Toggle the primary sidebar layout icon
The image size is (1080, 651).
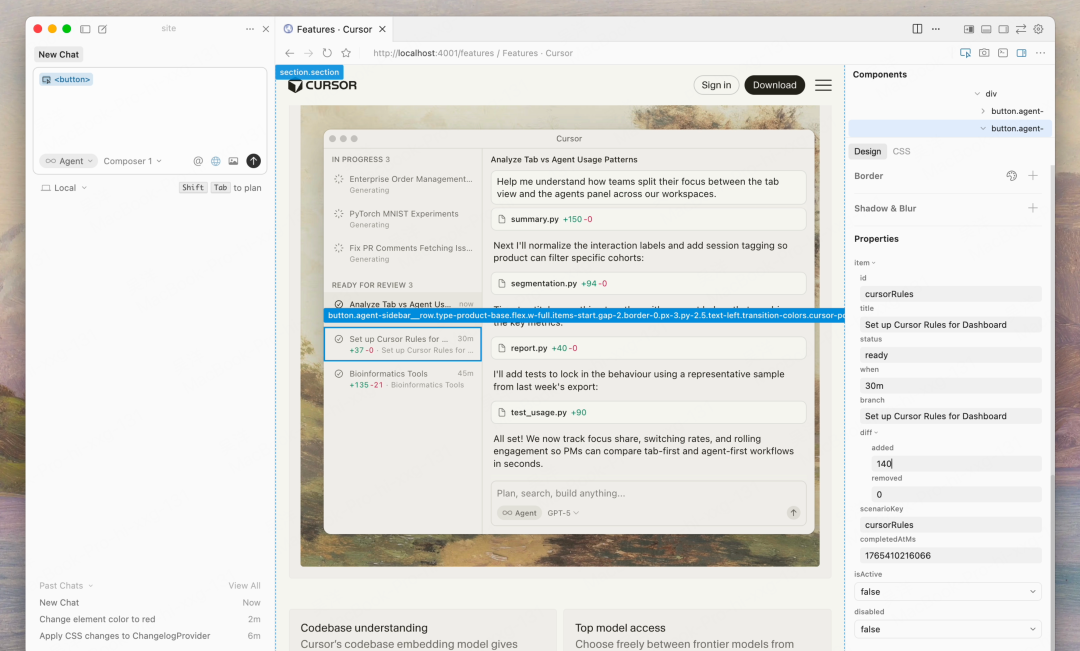[x=968, y=29]
